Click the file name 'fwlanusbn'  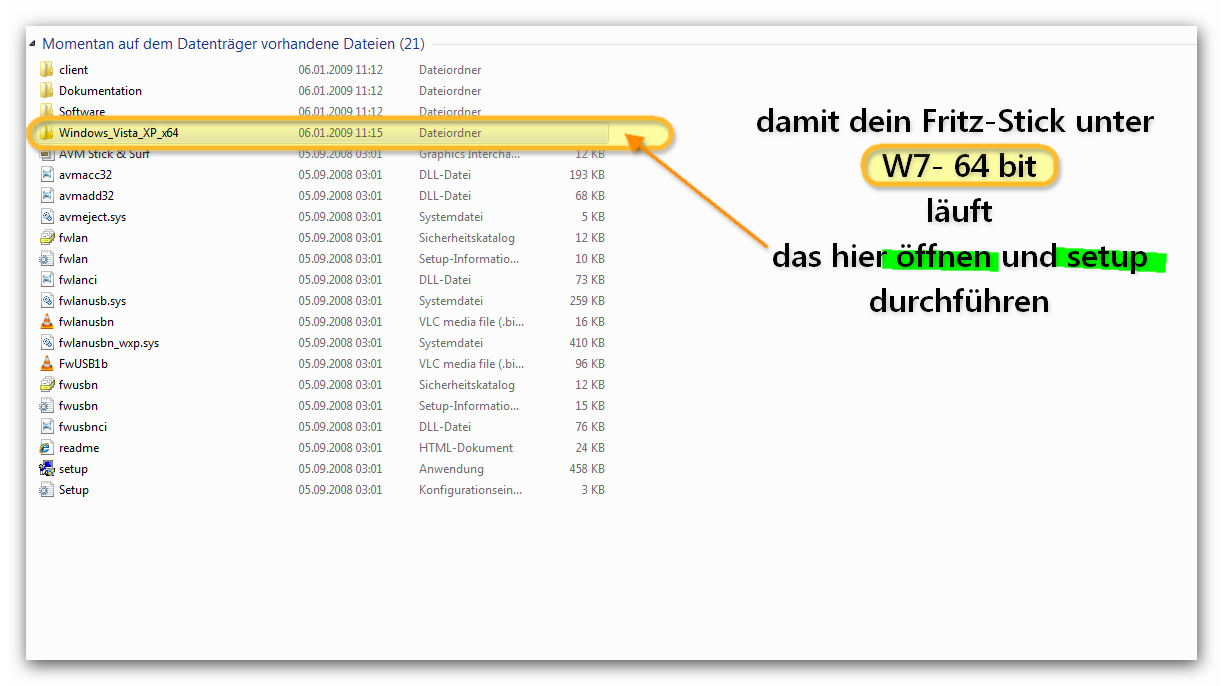pyautogui.click(x=86, y=322)
